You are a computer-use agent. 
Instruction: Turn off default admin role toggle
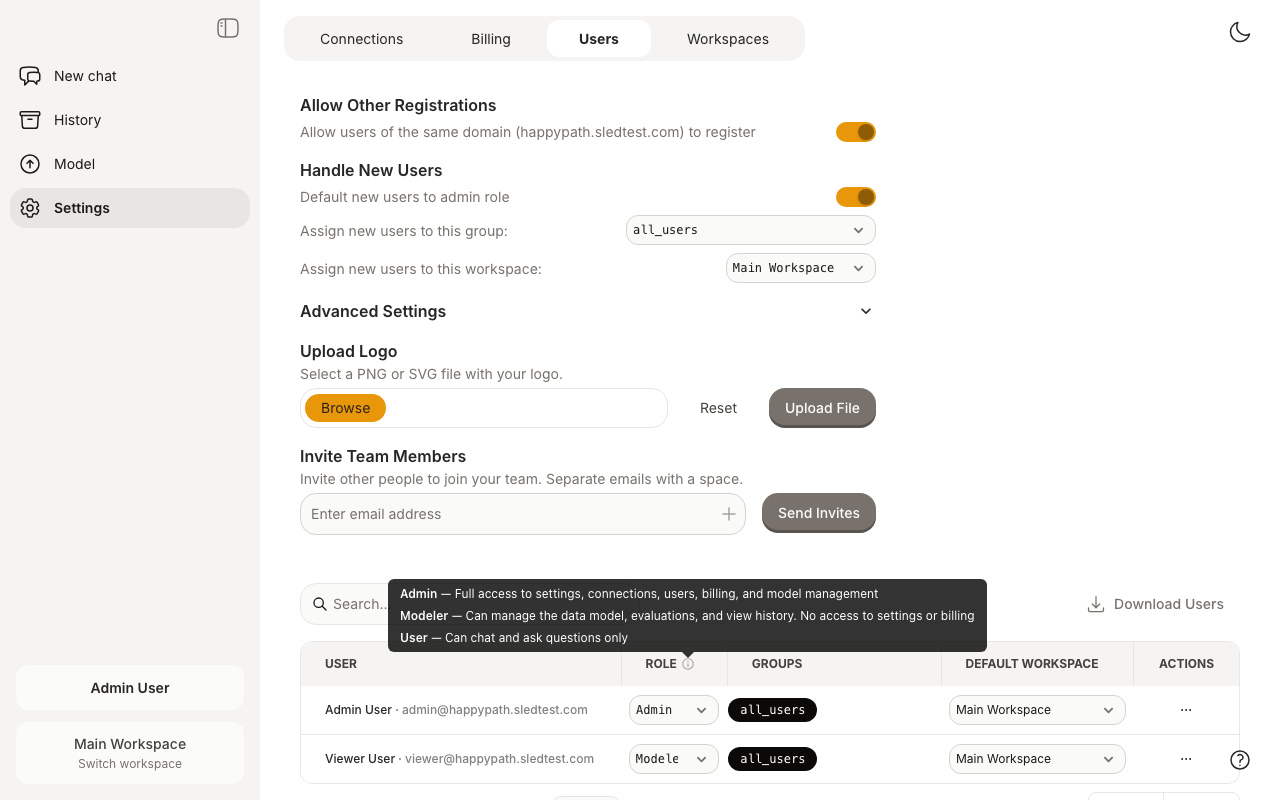coord(855,197)
